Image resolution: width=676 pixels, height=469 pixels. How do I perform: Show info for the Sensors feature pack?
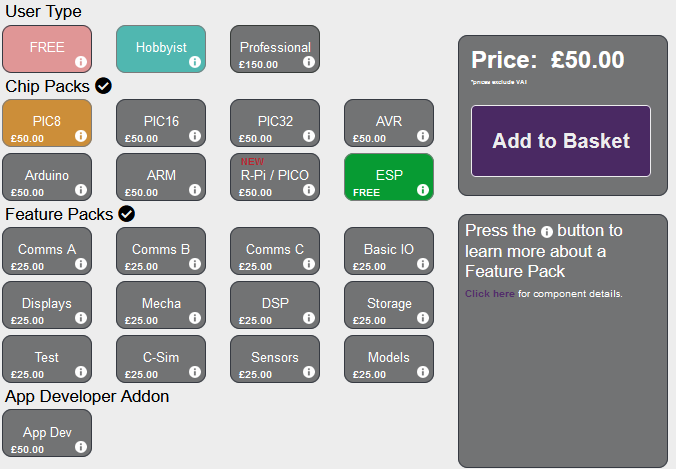pyautogui.click(x=309, y=373)
